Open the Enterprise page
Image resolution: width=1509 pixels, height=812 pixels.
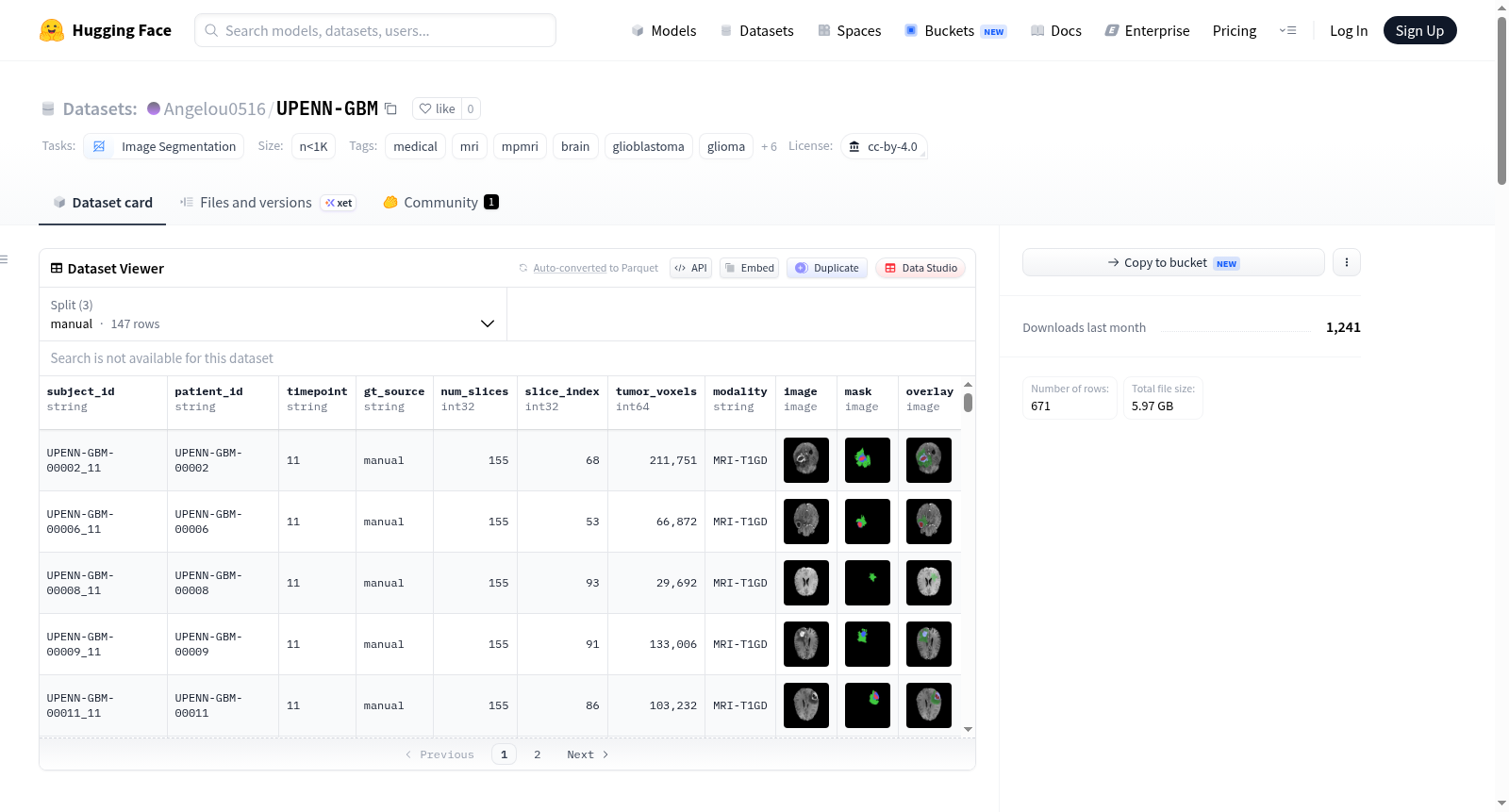1147,30
